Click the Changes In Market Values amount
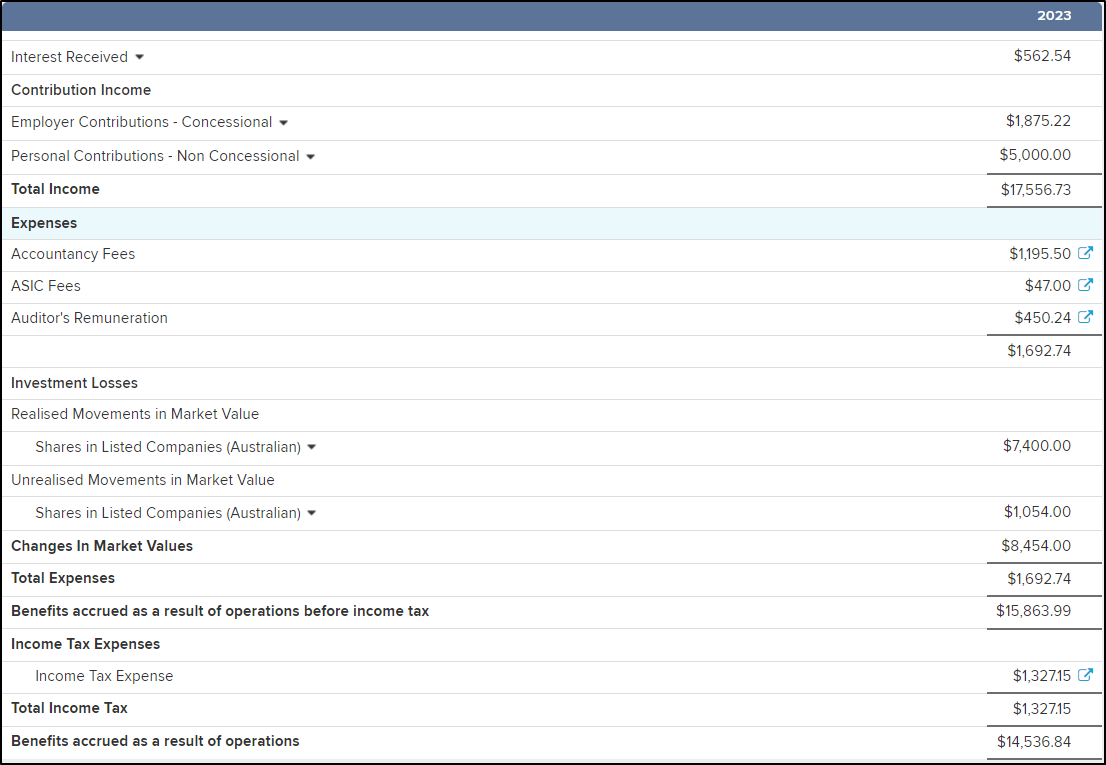The image size is (1106, 765). pos(1037,546)
